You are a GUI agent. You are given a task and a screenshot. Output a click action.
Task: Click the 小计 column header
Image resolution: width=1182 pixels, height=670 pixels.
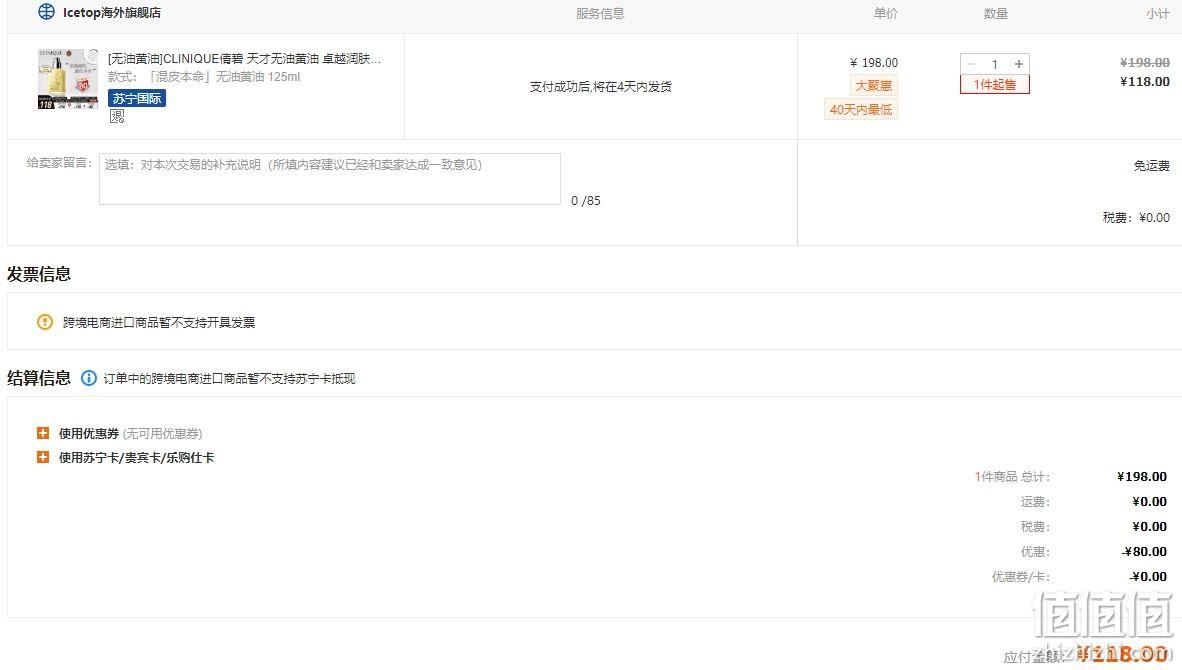coord(1158,14)
